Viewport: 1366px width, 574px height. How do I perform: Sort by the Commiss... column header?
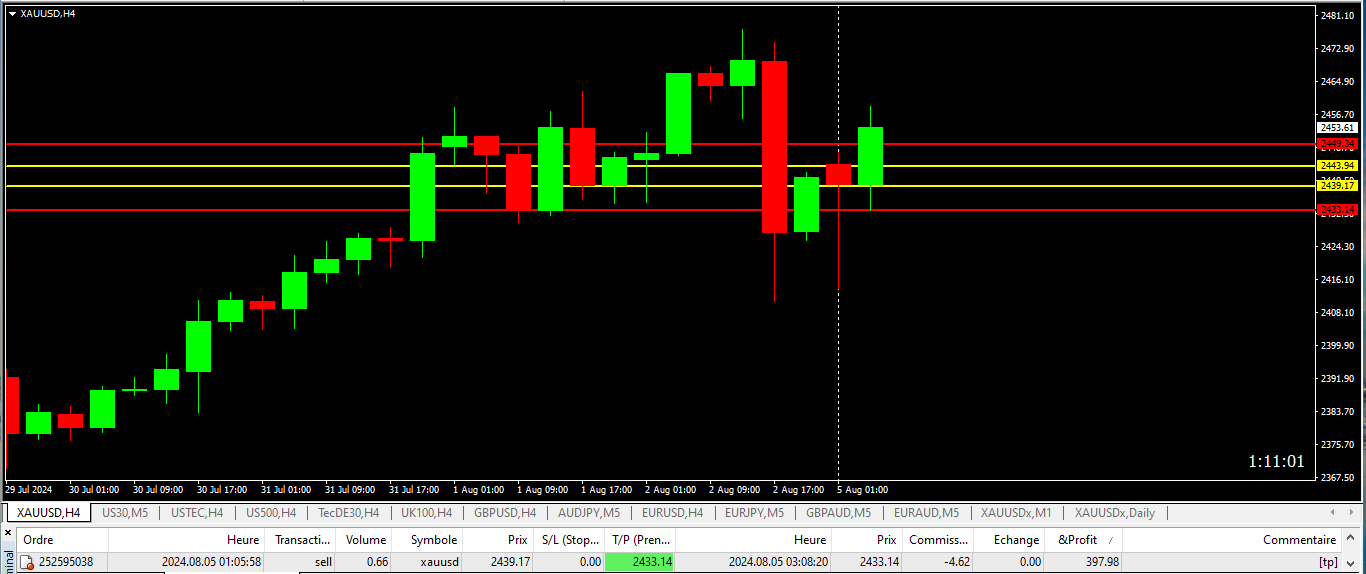pos(938,540)
